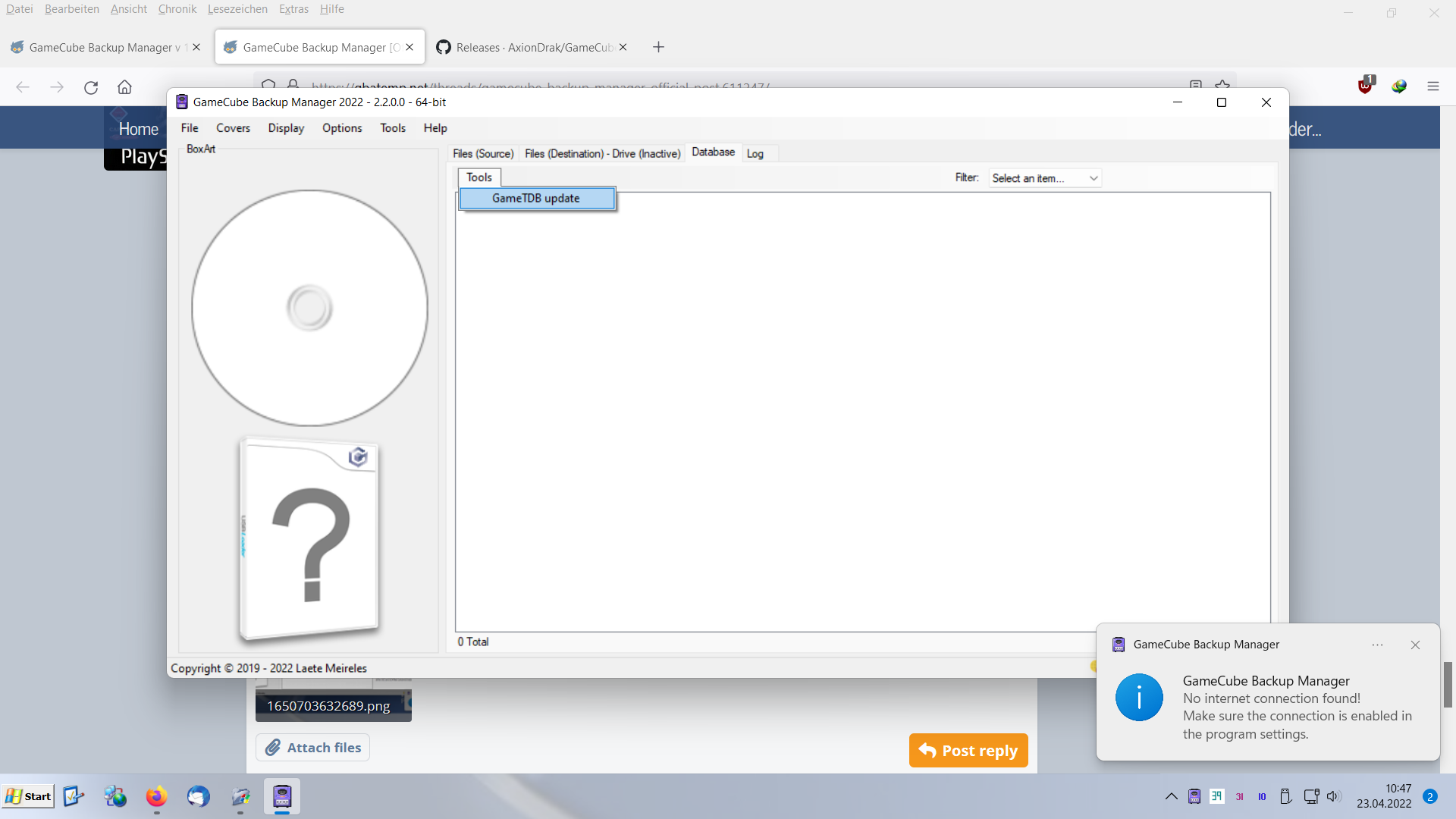
Task: Click the GameCube Backup Manager taskbar icon
Action: click(x=282, y=796)
